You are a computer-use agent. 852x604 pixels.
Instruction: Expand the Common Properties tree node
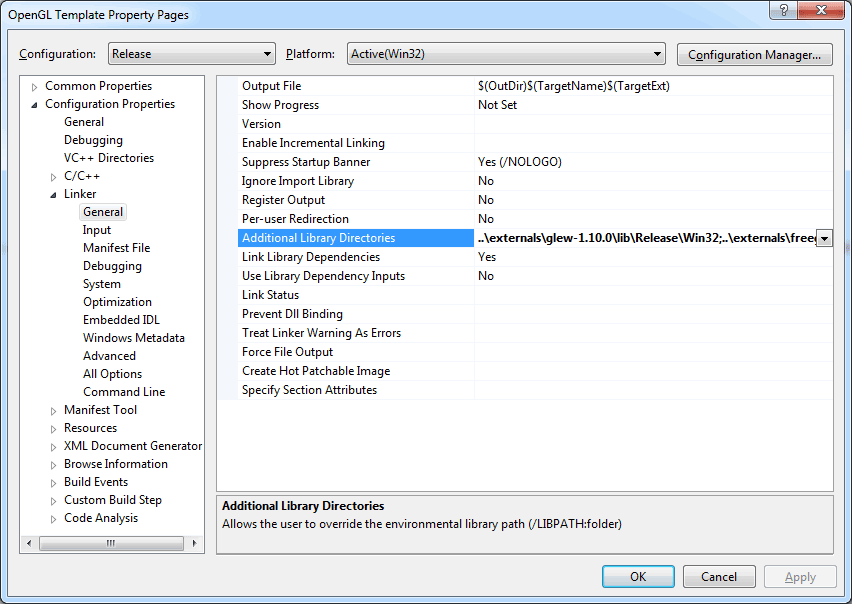tap(34, 87)
